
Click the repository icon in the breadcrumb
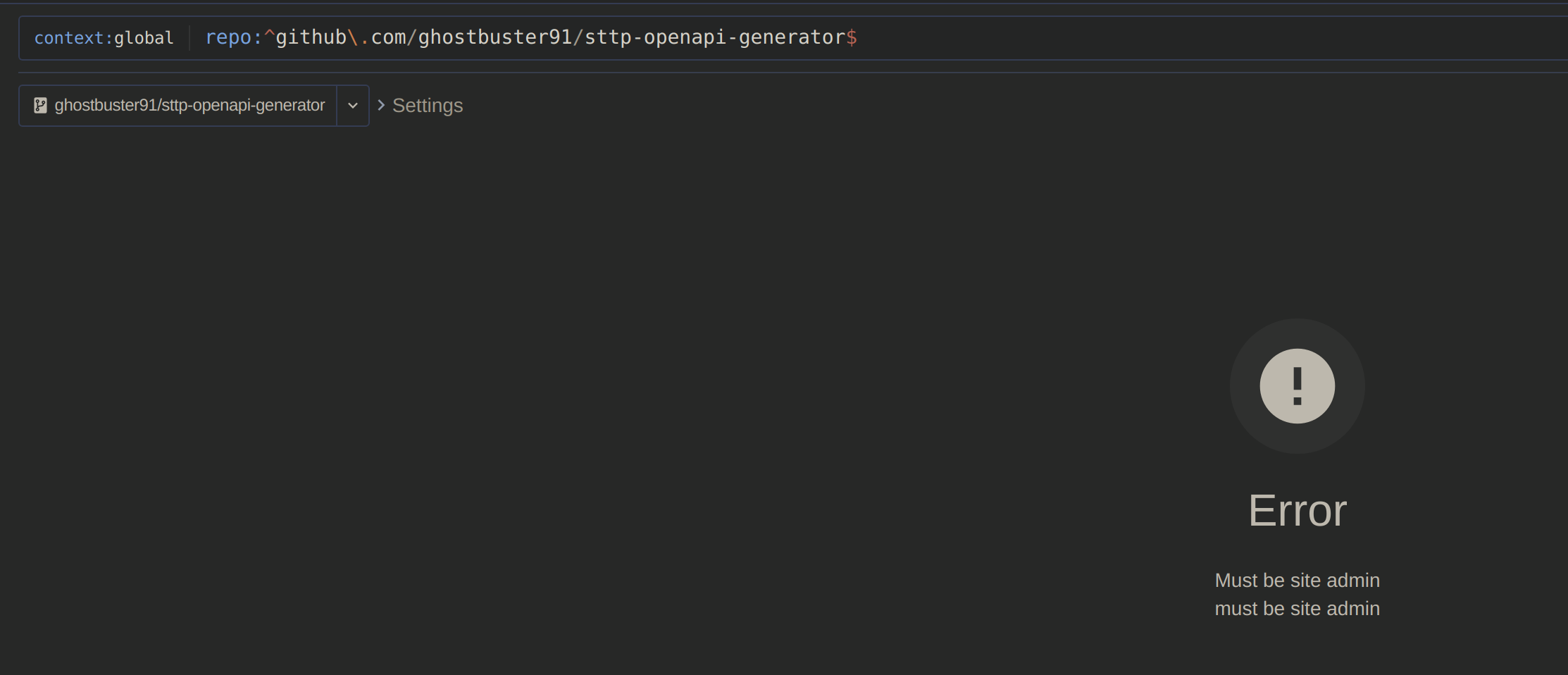pyautogui.click(x=40, y=105)
